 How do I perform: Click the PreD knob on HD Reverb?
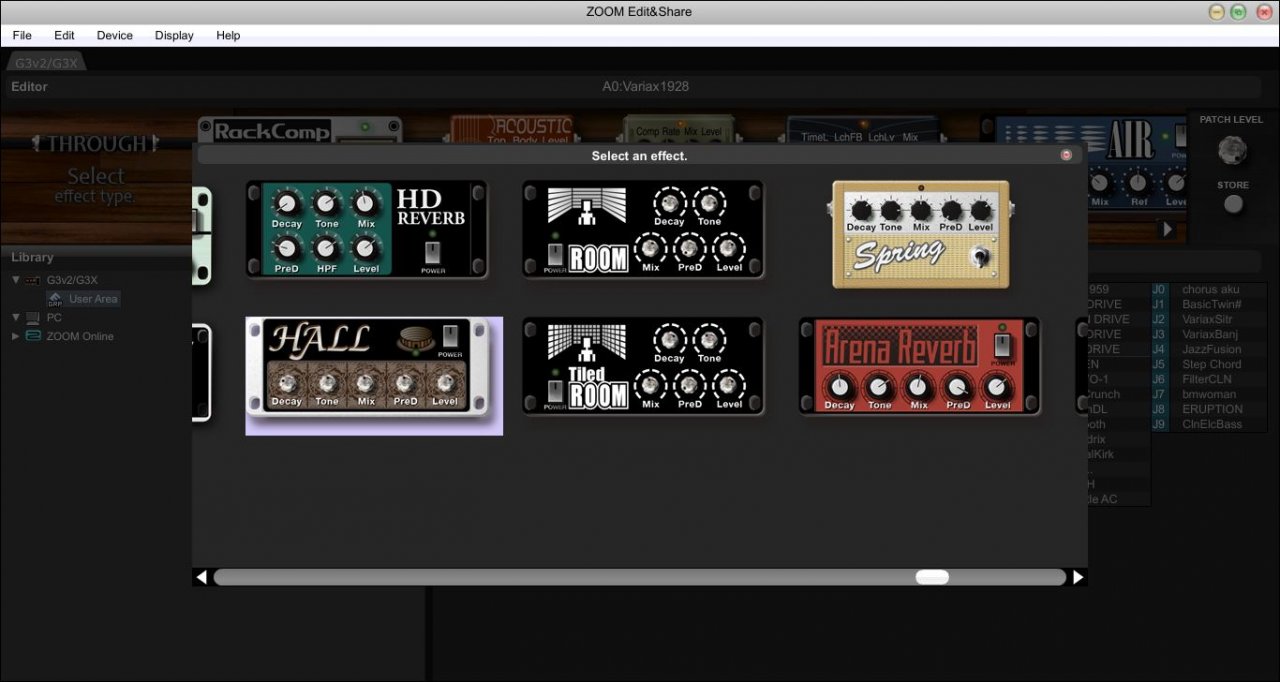[x=287, y=247]
